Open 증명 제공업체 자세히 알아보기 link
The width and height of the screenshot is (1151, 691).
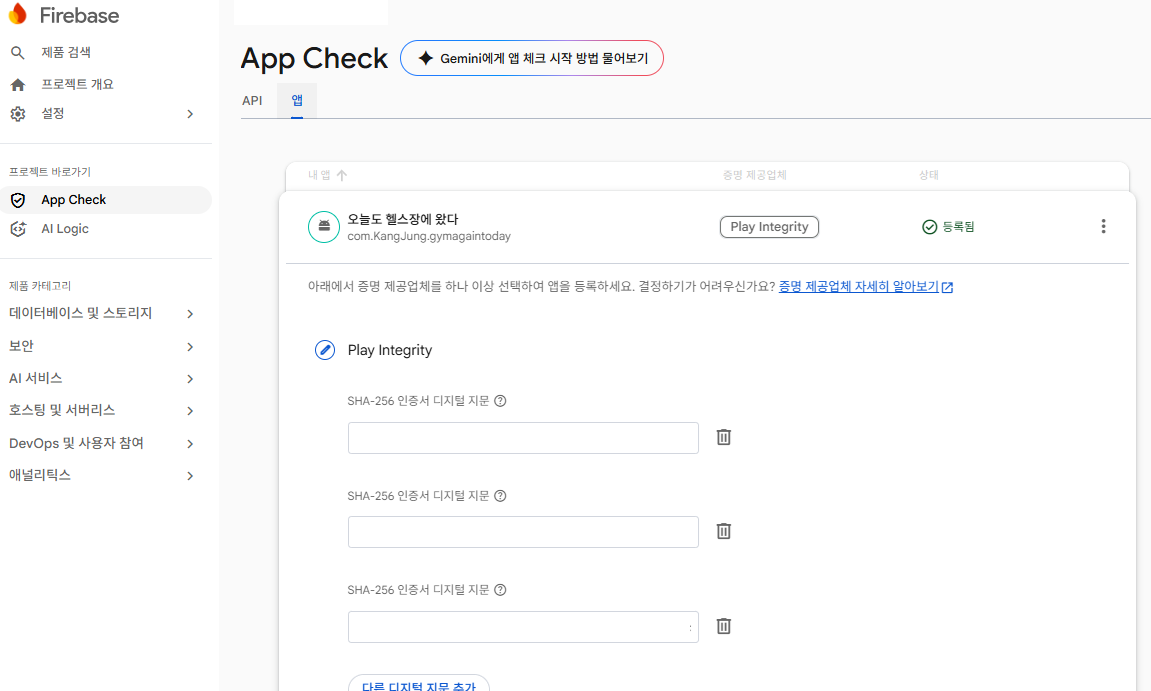click(858, 286)
